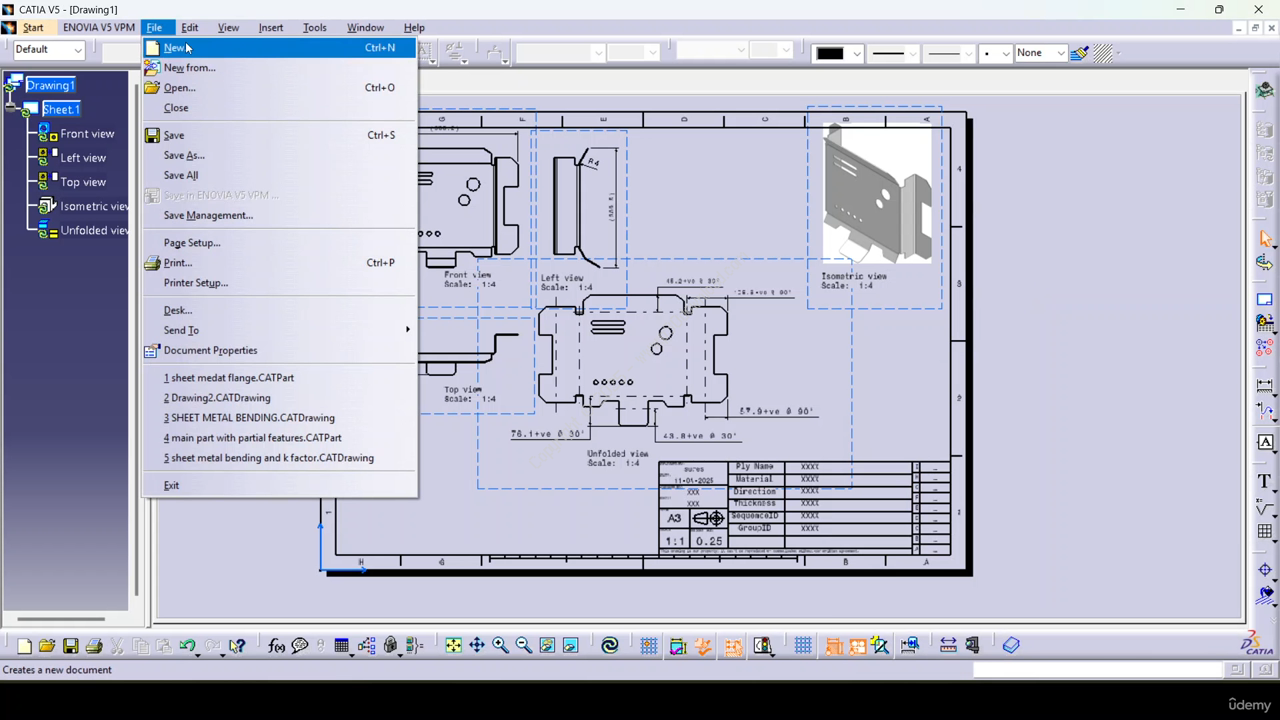Choose Save As... in File menu
Image resolution: width=1280 pixels, height=720 pixels.
click(x=280, y=155)
